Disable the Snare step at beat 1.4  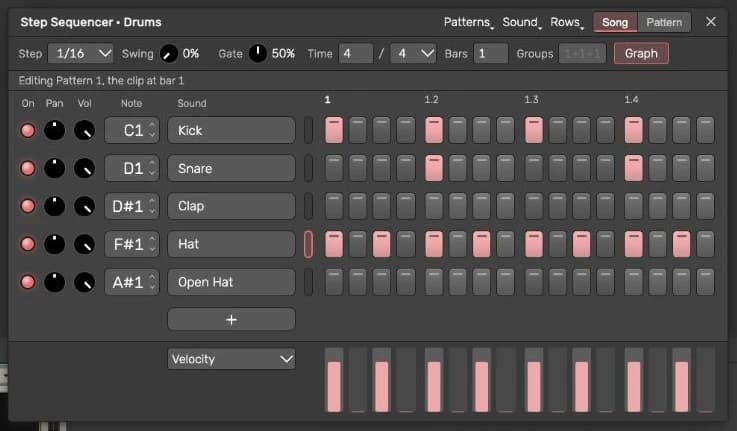click(634, 168)
